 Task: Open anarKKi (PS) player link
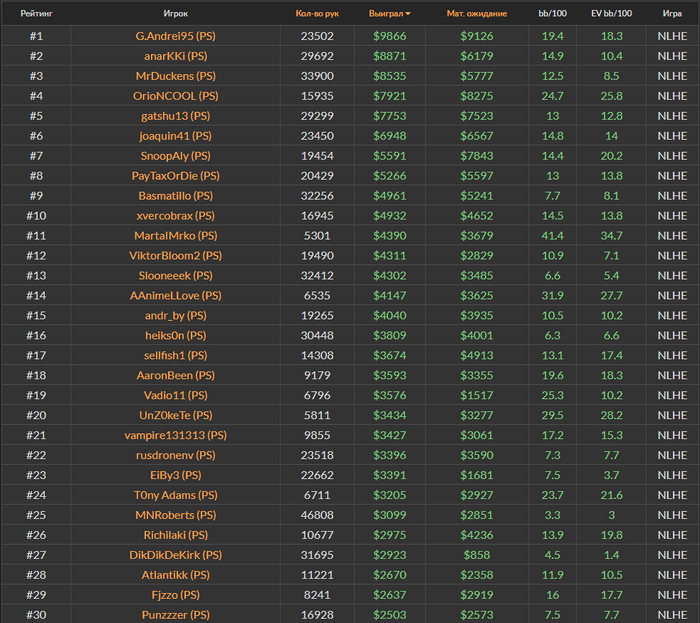pos(175,56)
